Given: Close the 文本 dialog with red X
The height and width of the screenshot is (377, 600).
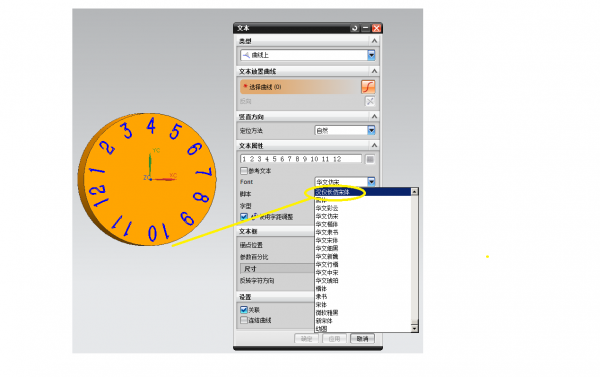Looking at the screenshot, I should tap(377, 28).
